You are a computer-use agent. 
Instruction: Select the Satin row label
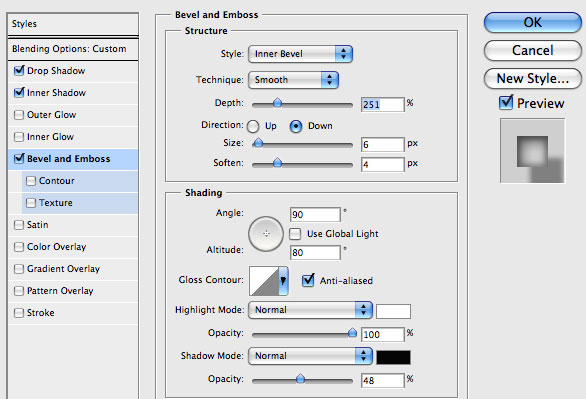pos(37,225)
